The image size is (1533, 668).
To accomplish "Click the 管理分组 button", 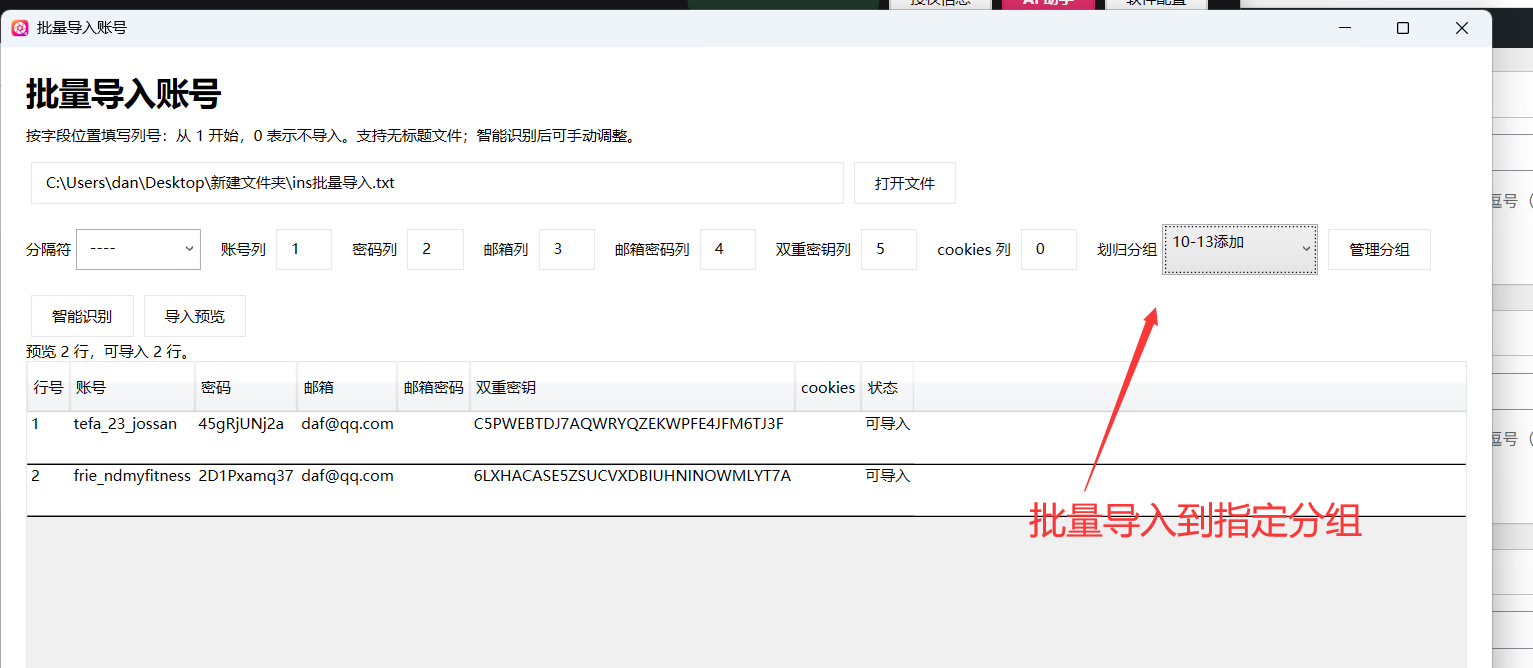I will [x=1379, y=249].
